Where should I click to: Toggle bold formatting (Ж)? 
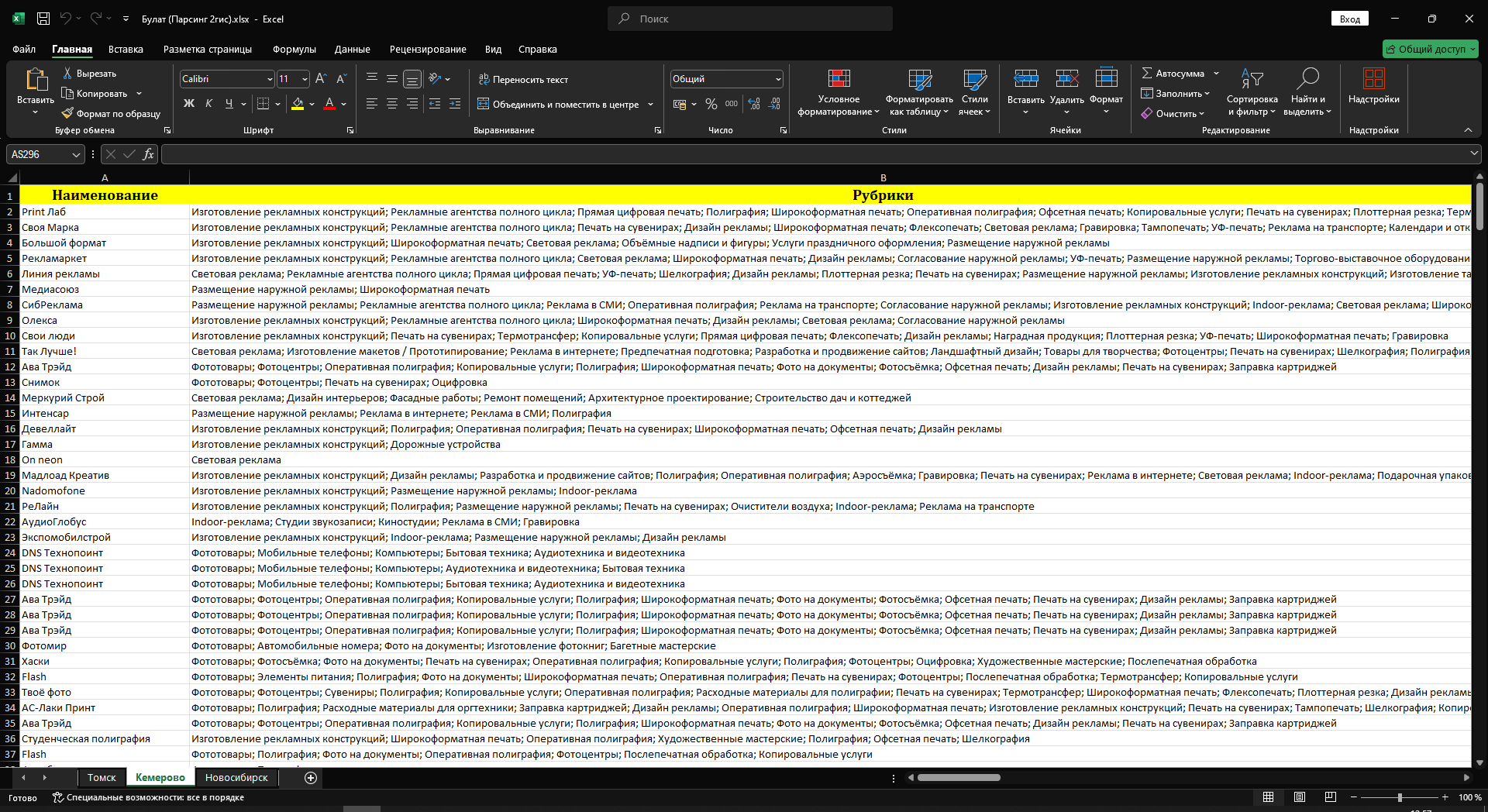pos(189,104)
